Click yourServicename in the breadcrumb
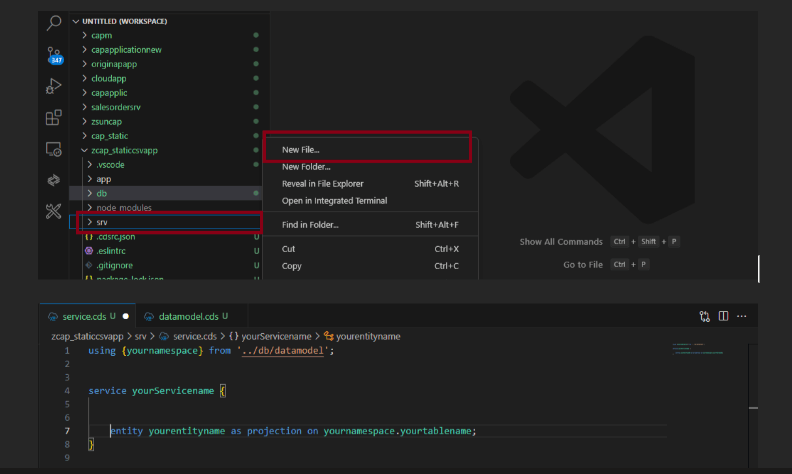Image resolution: width=792 pixels, height=474 pixels. (x=276, y=337)
